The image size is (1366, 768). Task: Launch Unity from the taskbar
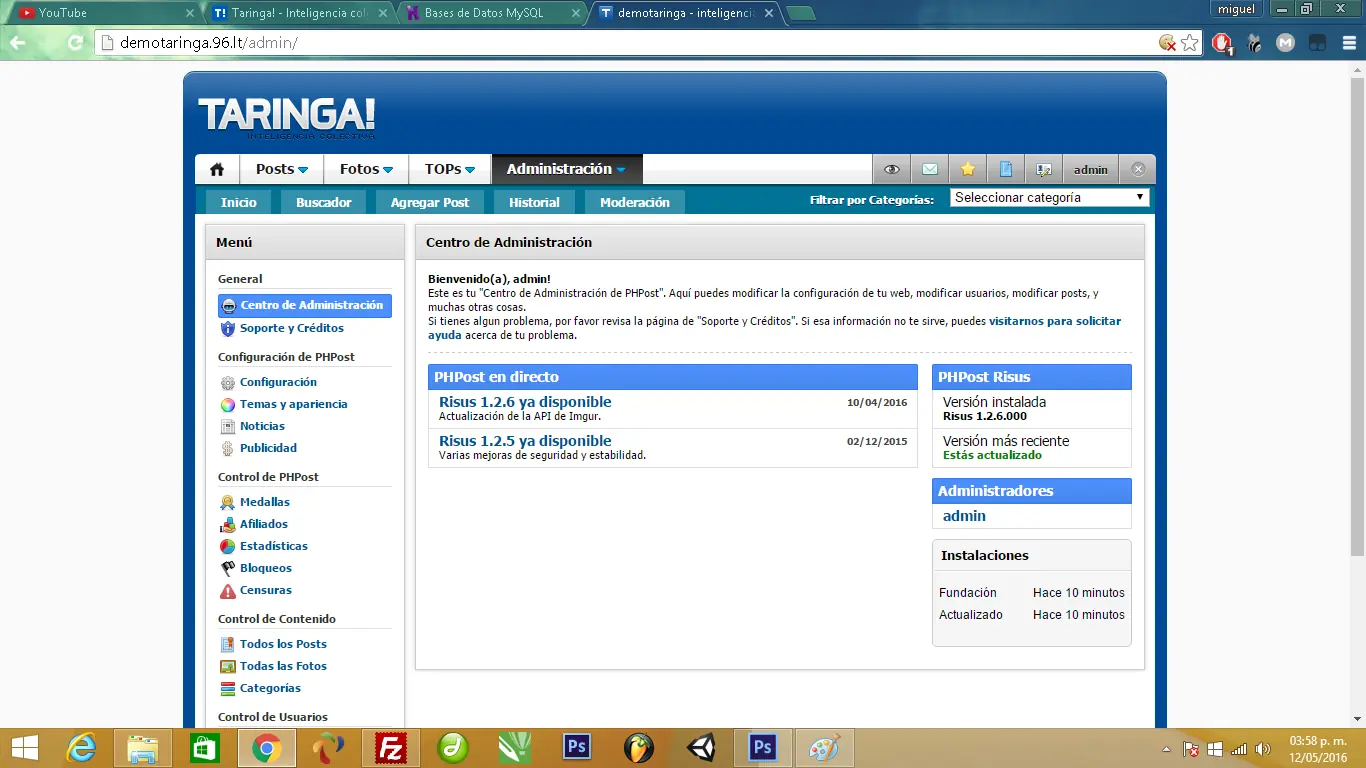(x=701, y=748)
